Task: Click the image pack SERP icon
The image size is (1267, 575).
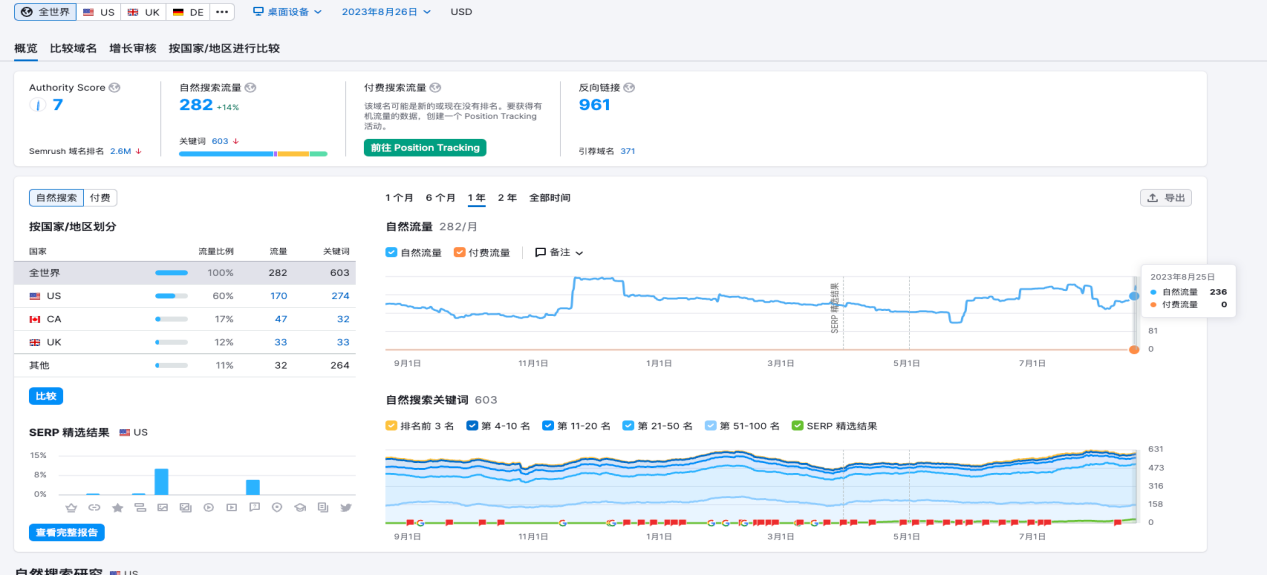Action: (185, 508)
